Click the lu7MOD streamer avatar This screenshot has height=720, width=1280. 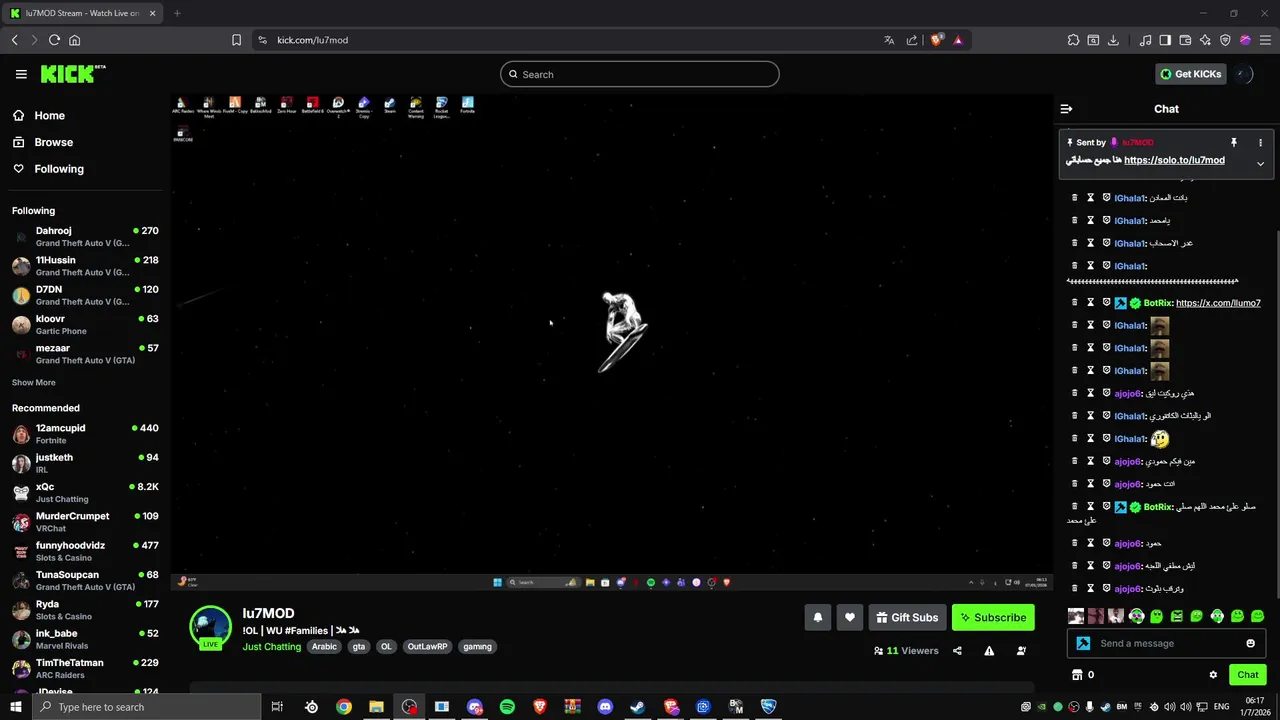[211, 627]
